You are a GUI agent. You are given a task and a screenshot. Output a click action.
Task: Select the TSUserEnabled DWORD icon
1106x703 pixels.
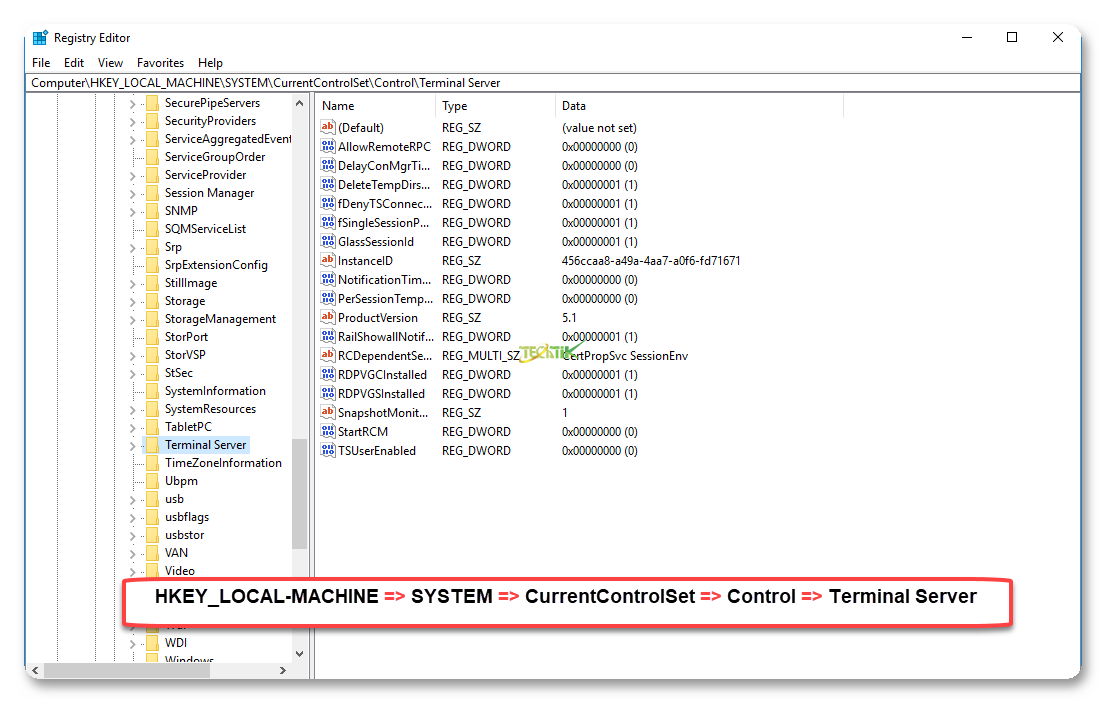(x=328, y=451)
